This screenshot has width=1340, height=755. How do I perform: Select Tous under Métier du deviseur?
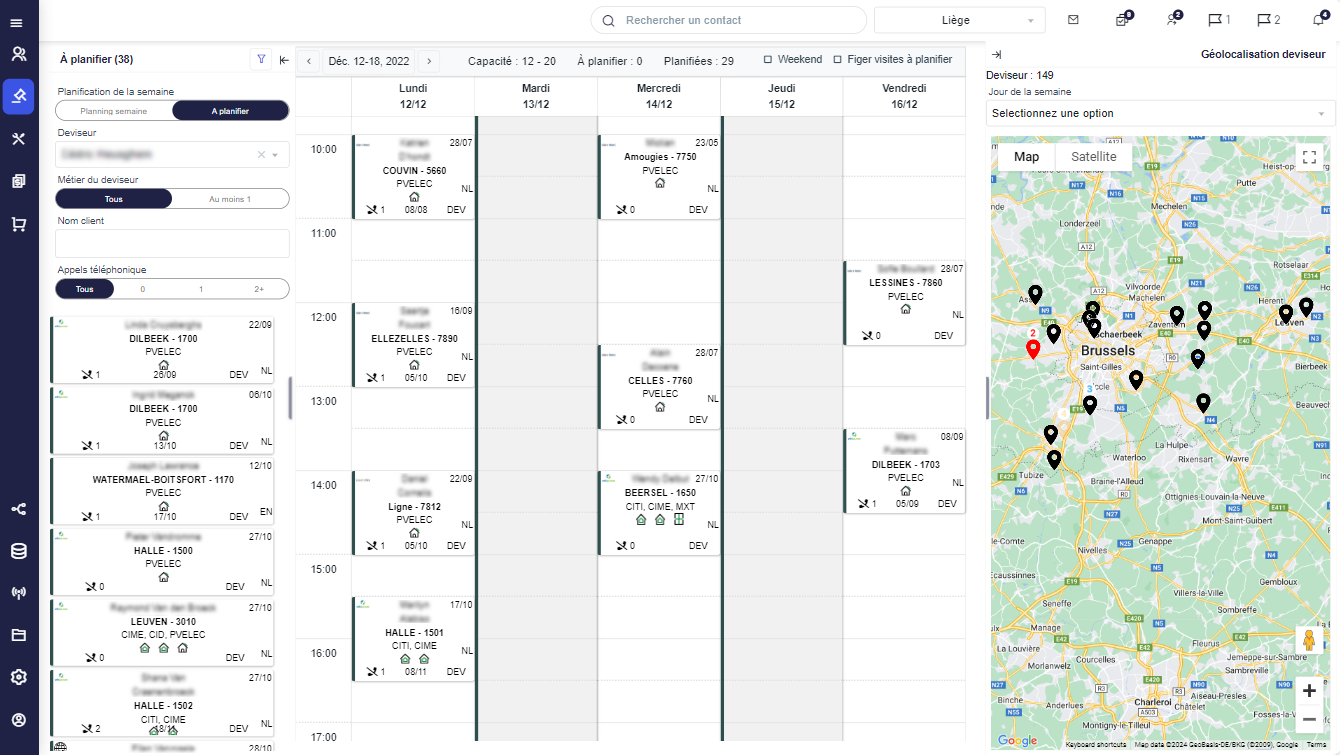coord(114,199)
